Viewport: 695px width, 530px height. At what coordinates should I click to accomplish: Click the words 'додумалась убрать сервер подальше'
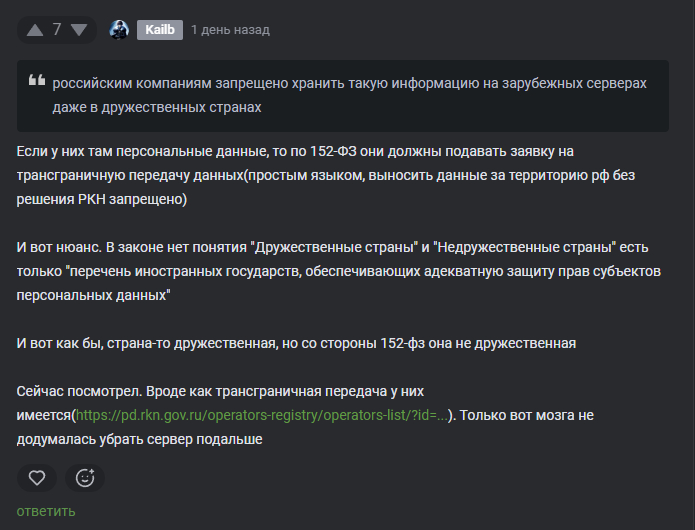(x=139, y=440)
